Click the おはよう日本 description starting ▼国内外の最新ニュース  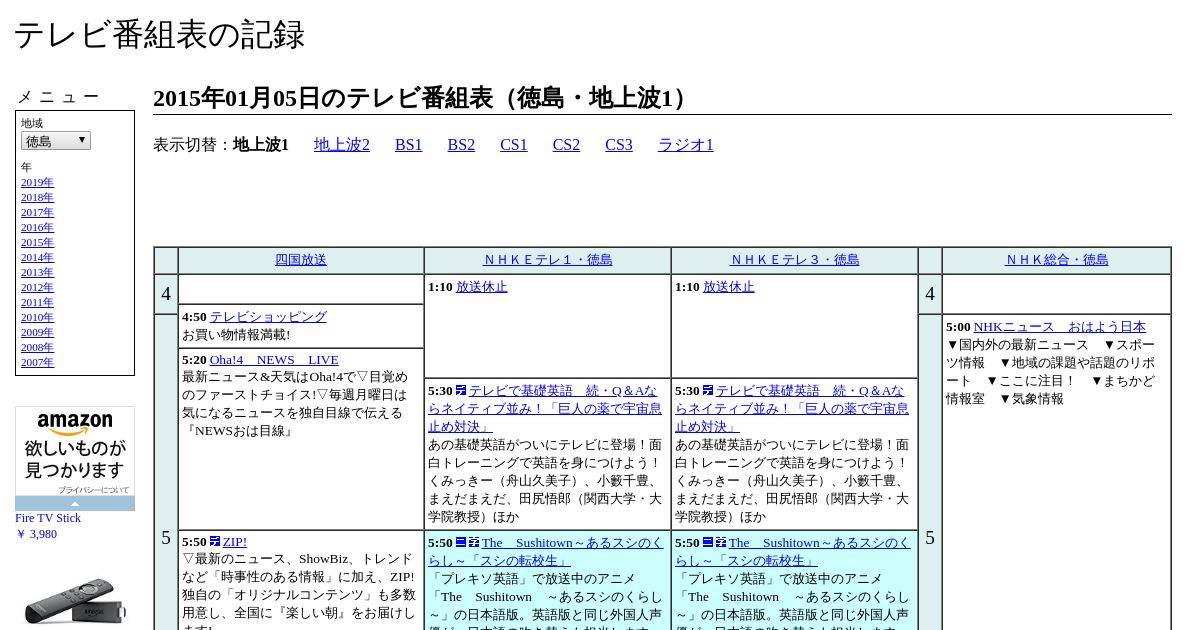(1051, 372)
